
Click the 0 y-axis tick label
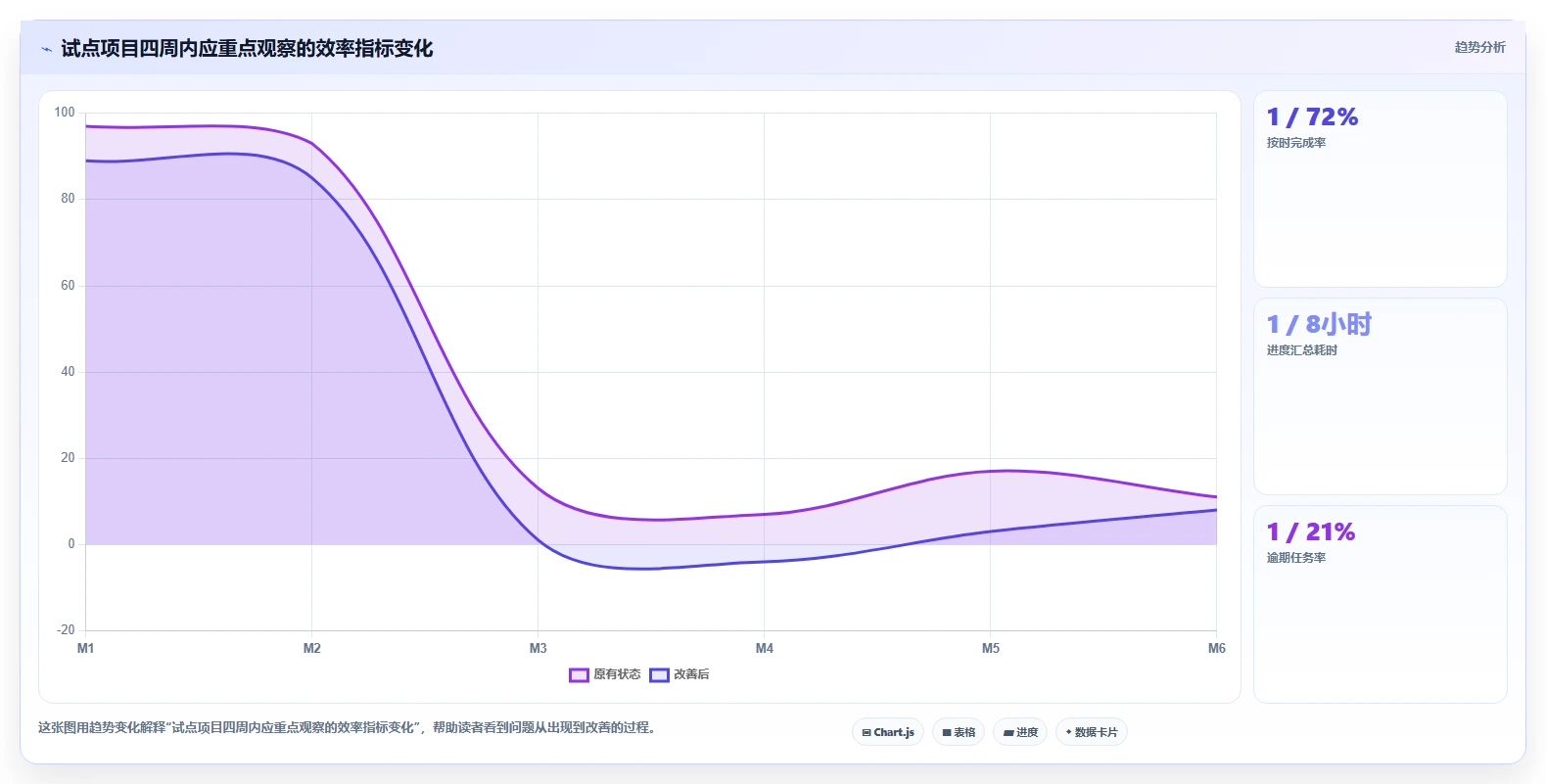(70, 544)
